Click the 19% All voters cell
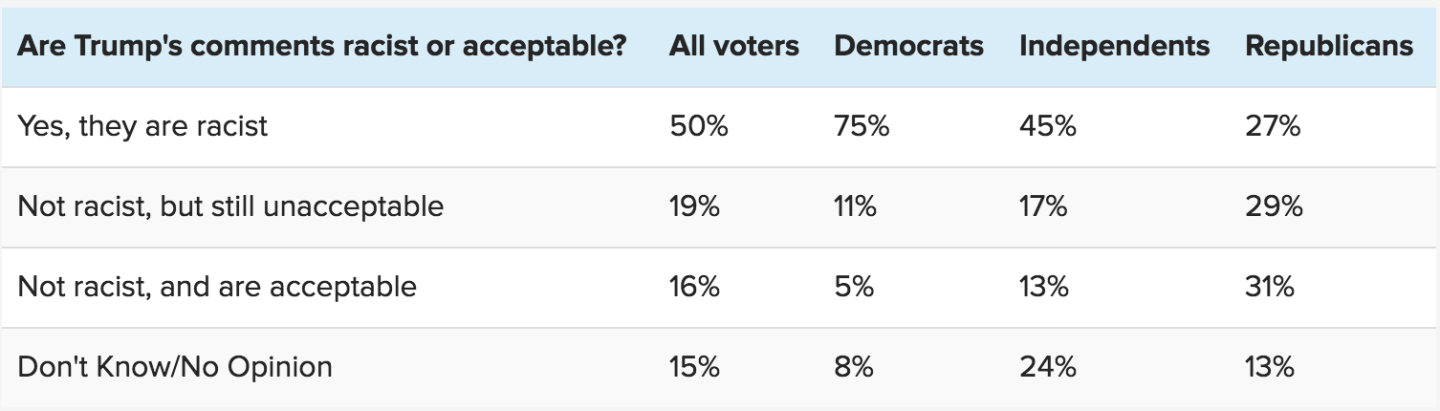This screenshot has width=1440, height=411. pos(695,207)
